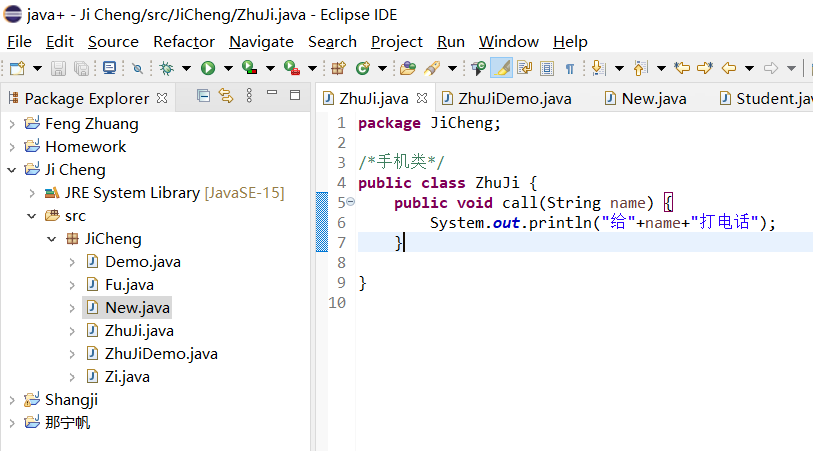Close the Package Explorer view

[x=162, y=98]
